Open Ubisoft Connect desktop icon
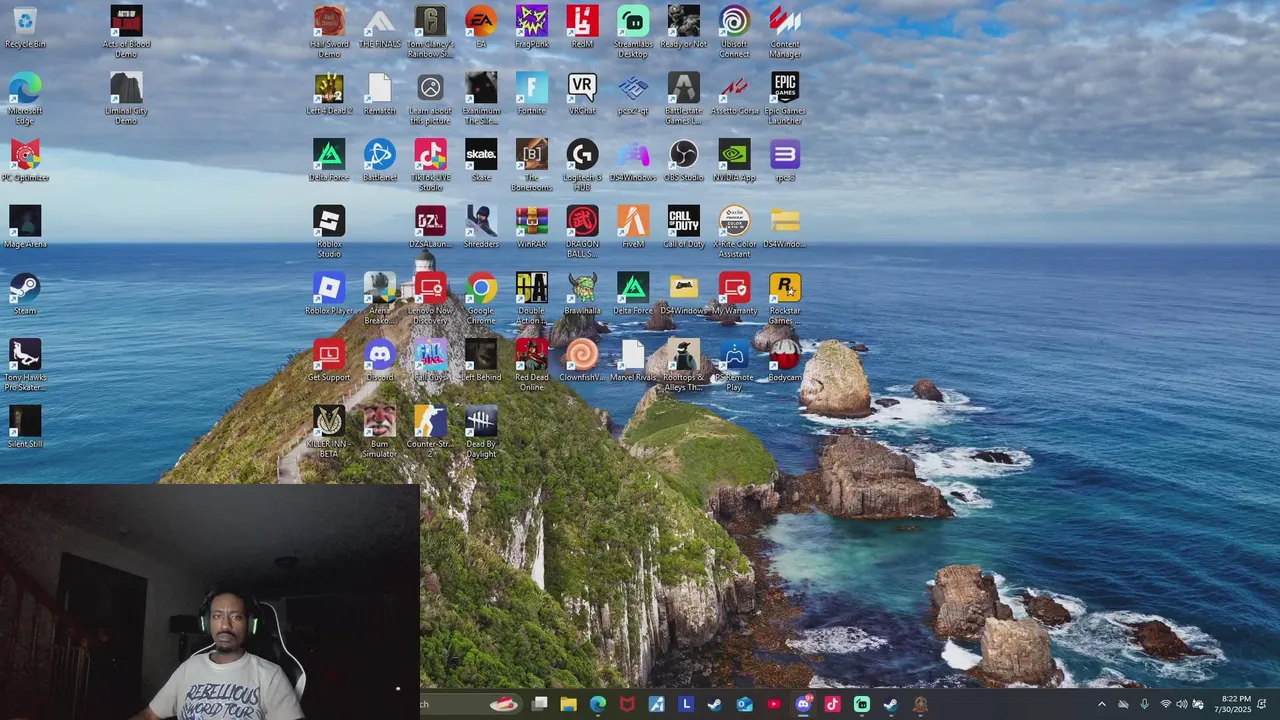 (x=734, y=32)
